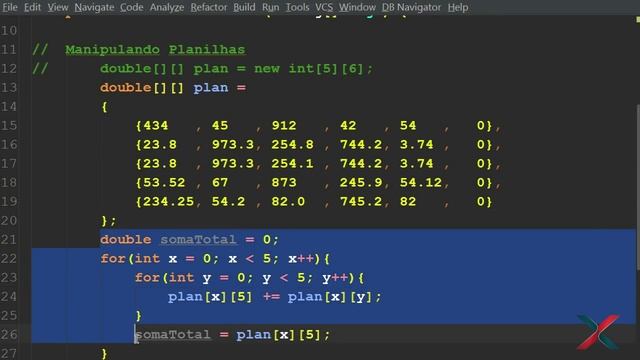Open the Analyze menu
Viewport: 640px width, 360px height.
[x=167, y=7]
